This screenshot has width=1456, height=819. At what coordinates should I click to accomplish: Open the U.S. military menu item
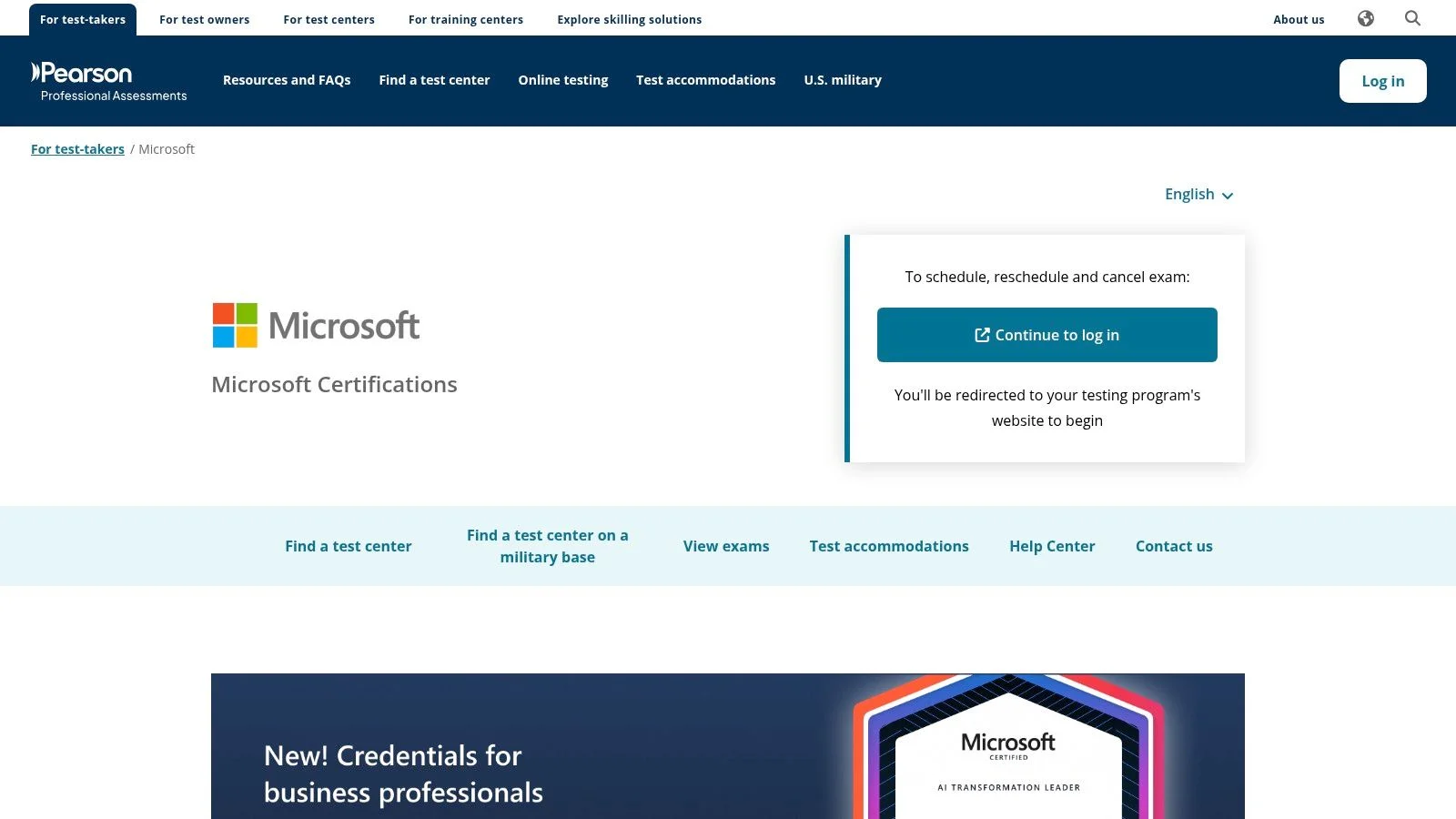pos(843,80)
